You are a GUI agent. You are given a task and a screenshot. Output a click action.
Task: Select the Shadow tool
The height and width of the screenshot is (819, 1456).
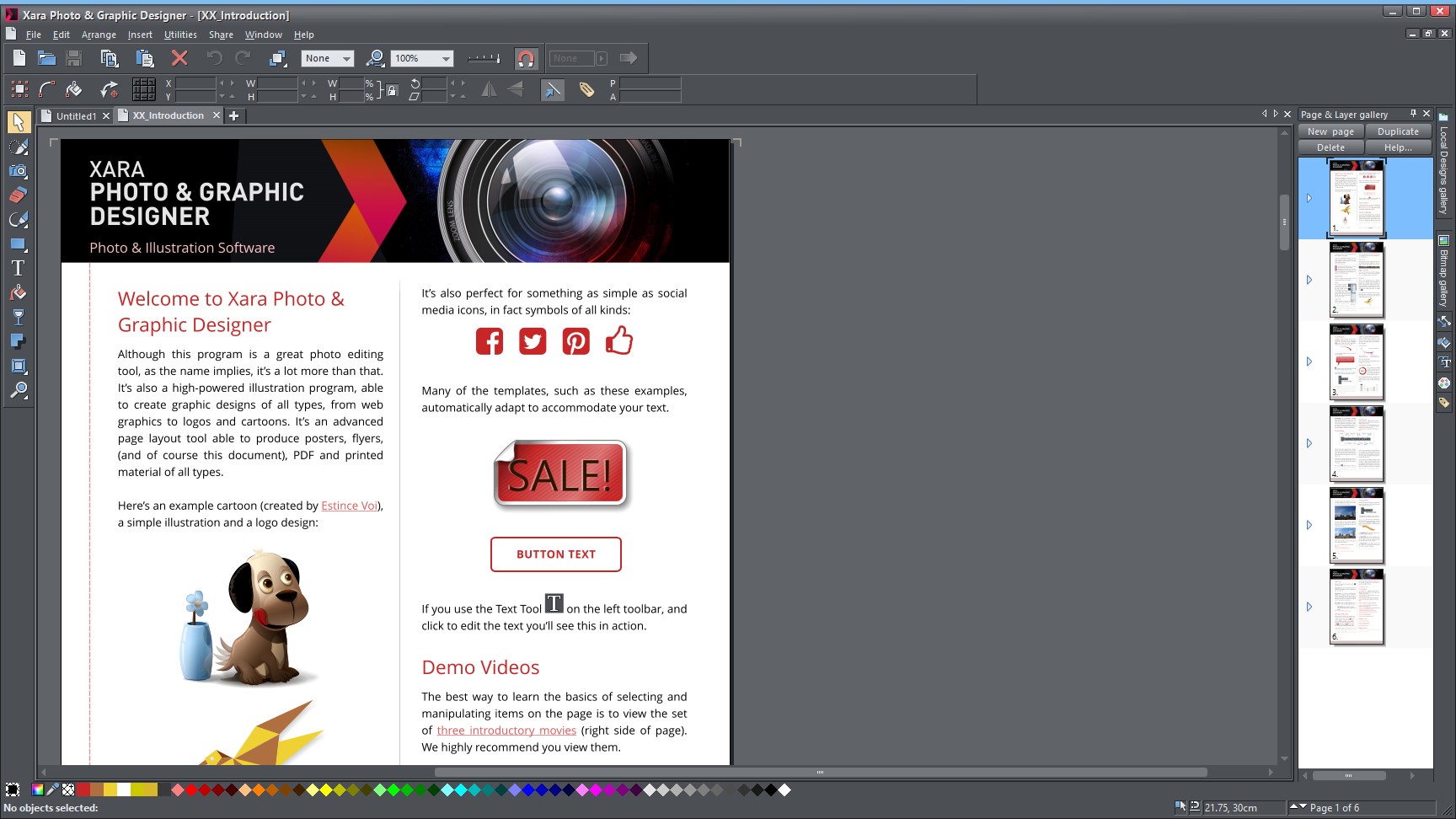pyautogui.click(x=19, y=341)
